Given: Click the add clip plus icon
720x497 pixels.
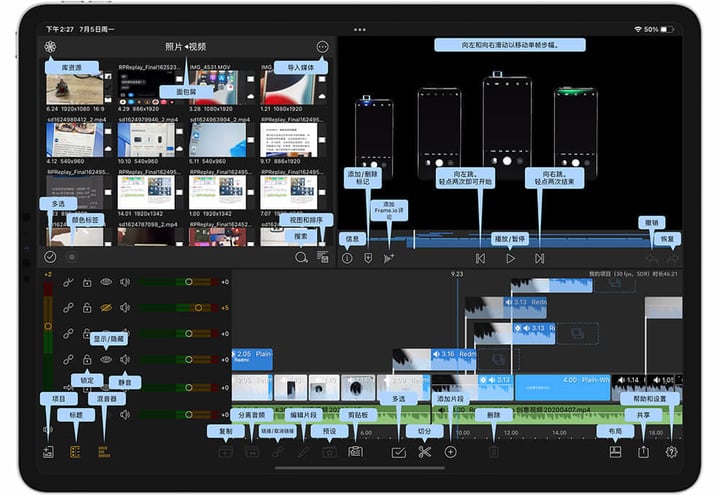Looking at the screenshot, I should [x=450, y=452].
